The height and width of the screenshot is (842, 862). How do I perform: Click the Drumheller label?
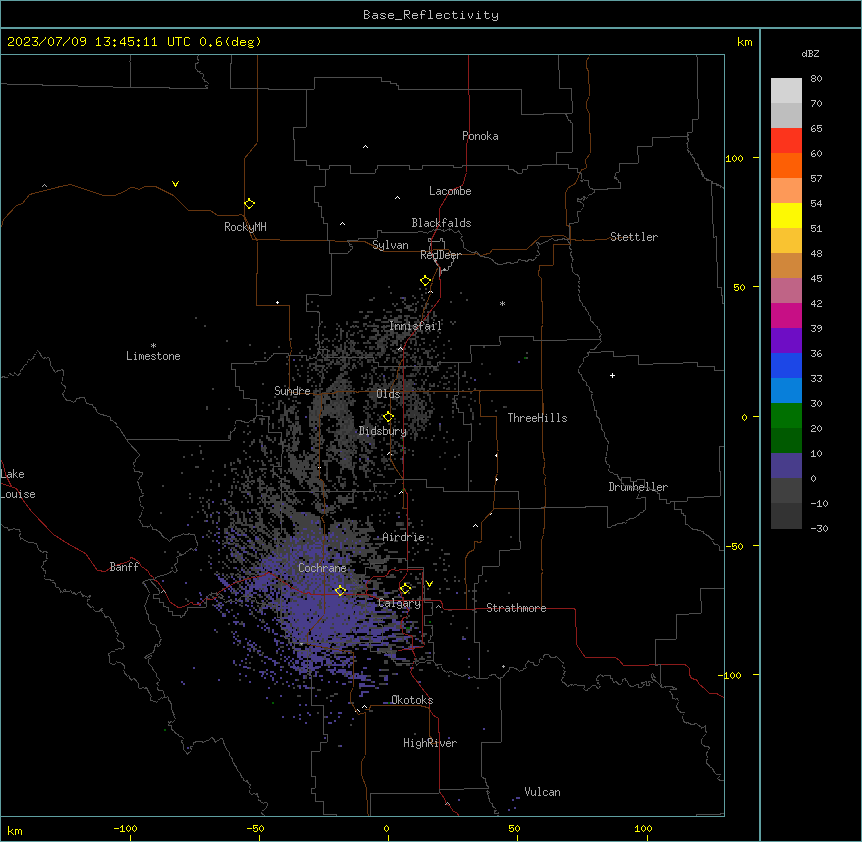(x=638, y=487)
